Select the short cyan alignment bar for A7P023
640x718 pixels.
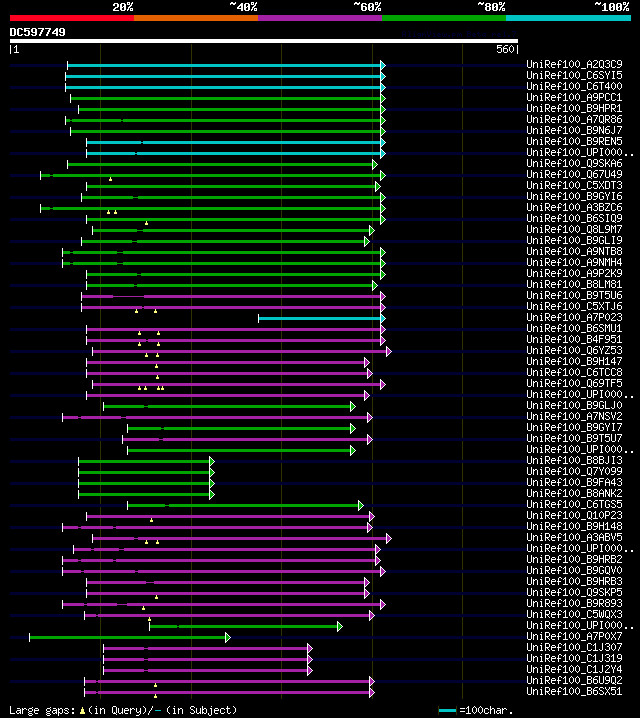coord(320,318)
